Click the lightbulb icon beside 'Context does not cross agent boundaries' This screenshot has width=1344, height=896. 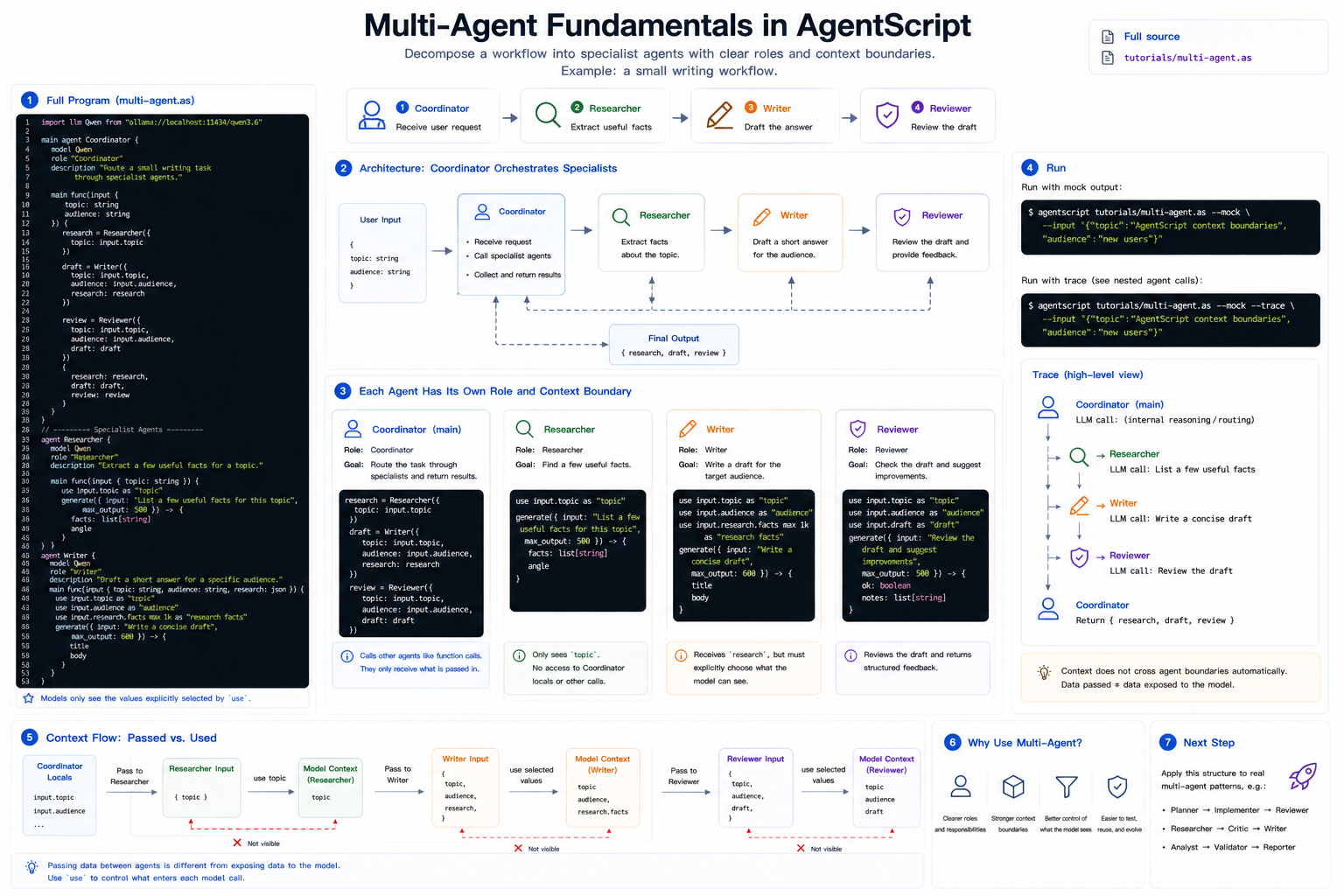[1044, 673]
